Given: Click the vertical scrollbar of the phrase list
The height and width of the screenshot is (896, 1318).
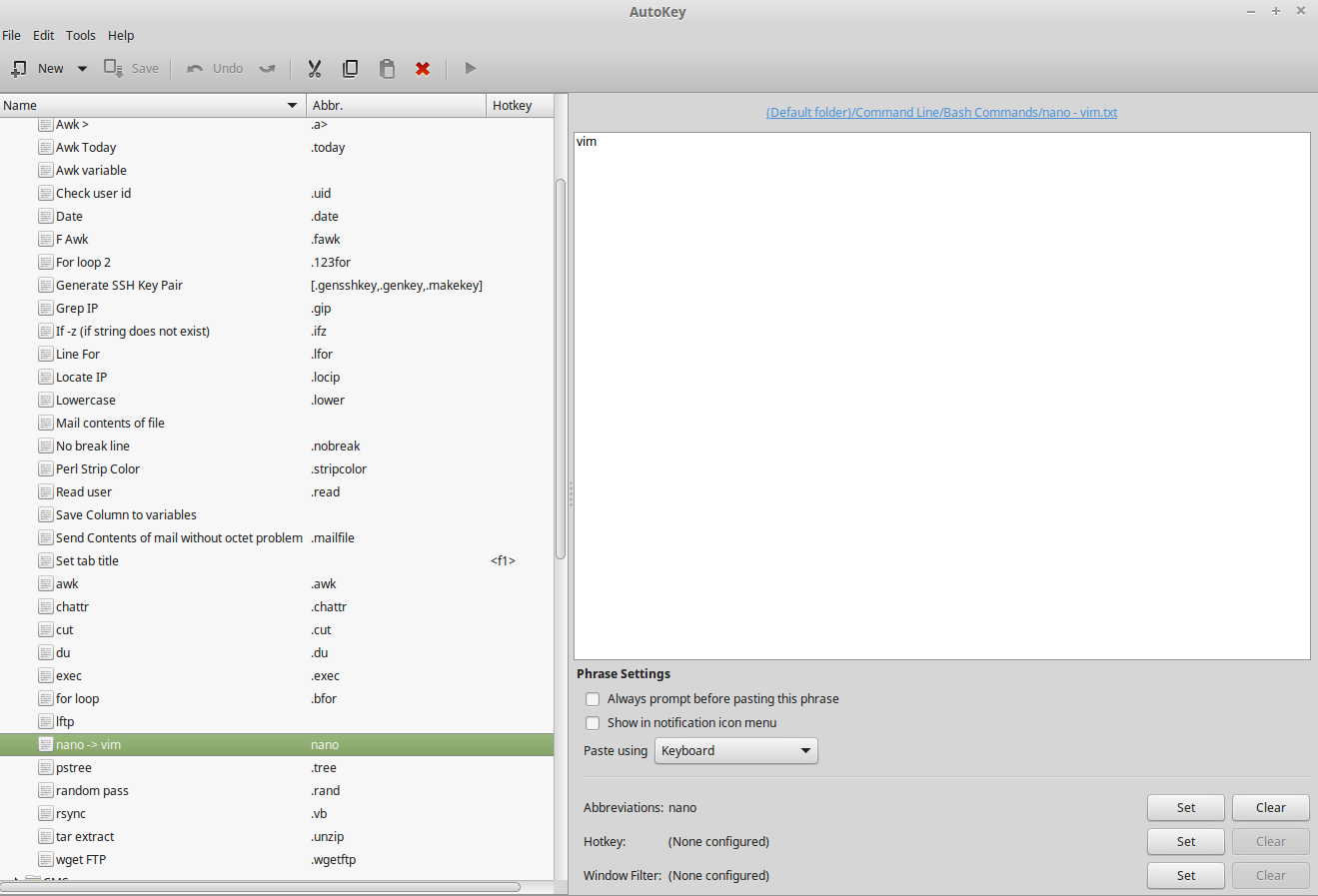Looking at the screenshot, I should (561, 370).
